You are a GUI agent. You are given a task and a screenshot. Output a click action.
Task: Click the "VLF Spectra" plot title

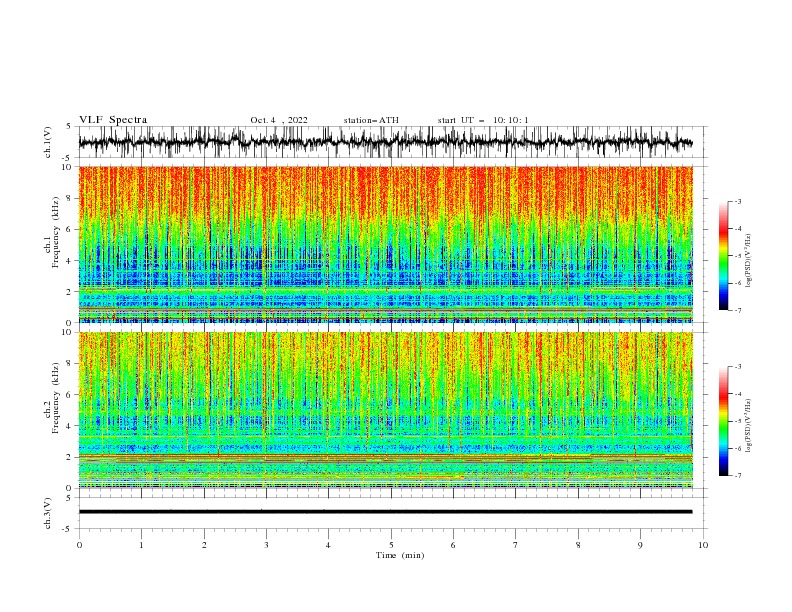coord(113,120)
